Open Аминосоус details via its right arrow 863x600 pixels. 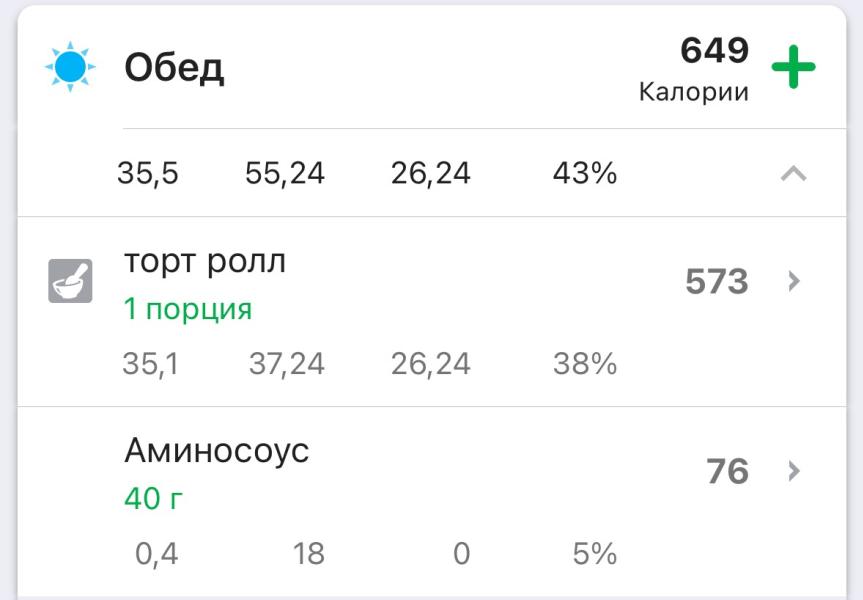(x=795, y=471)
